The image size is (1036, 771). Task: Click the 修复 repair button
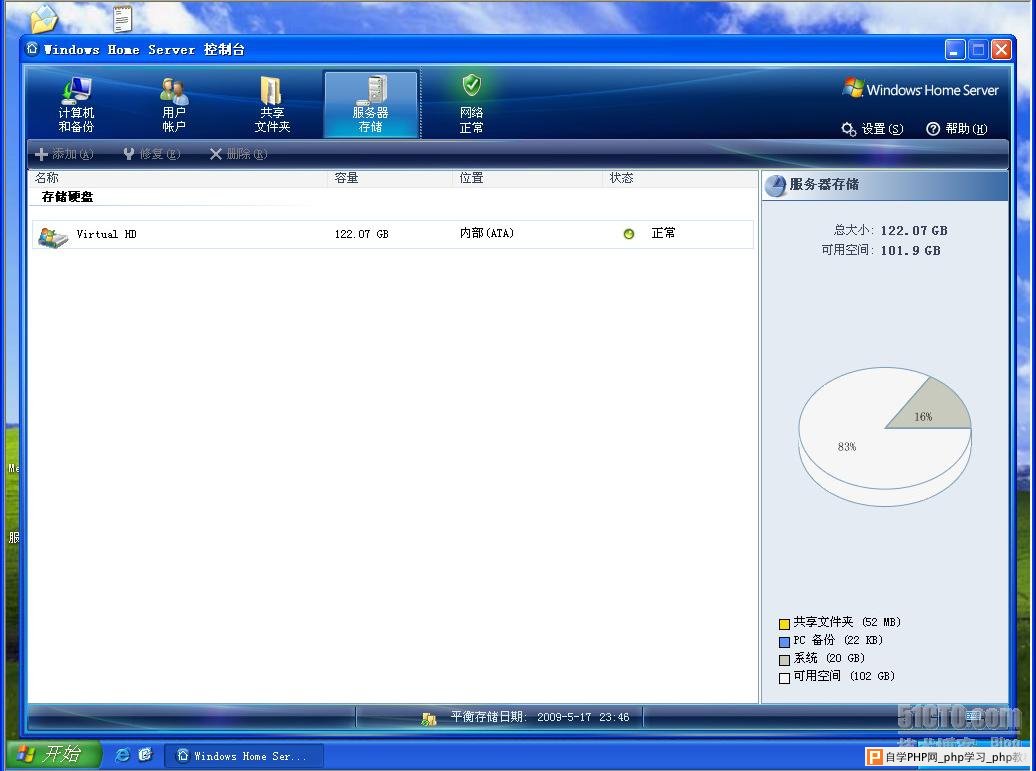pos(152,154)
